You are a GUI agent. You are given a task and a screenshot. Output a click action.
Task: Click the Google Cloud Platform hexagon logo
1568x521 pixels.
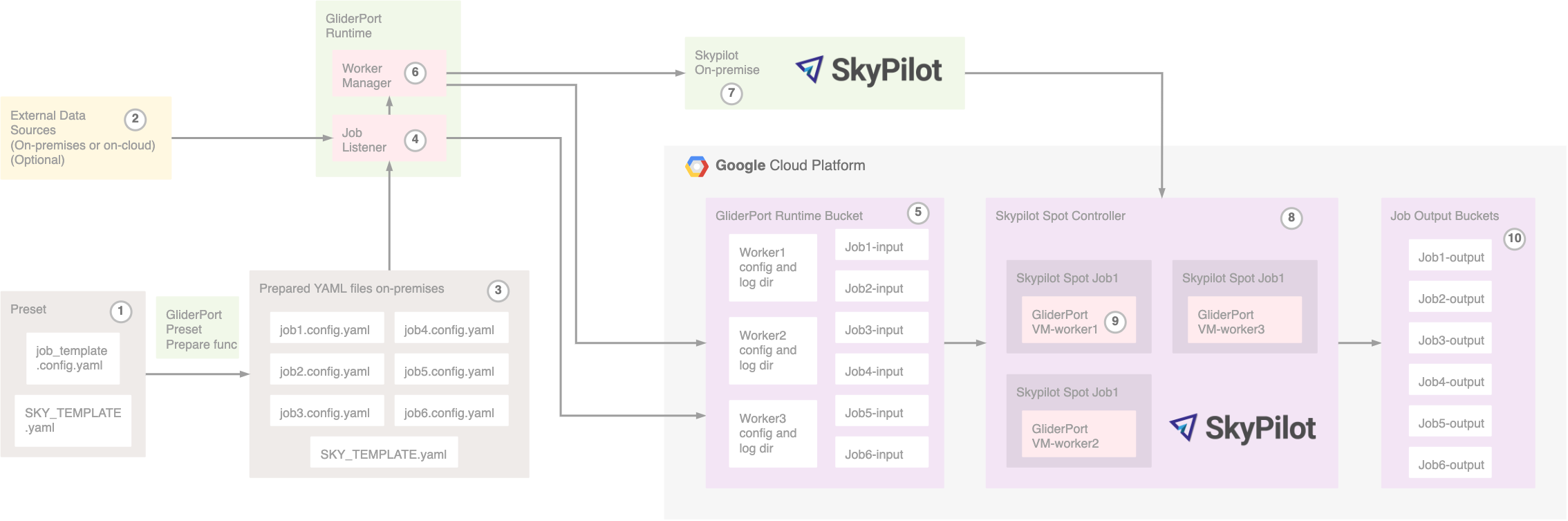(x=697, y=166)
